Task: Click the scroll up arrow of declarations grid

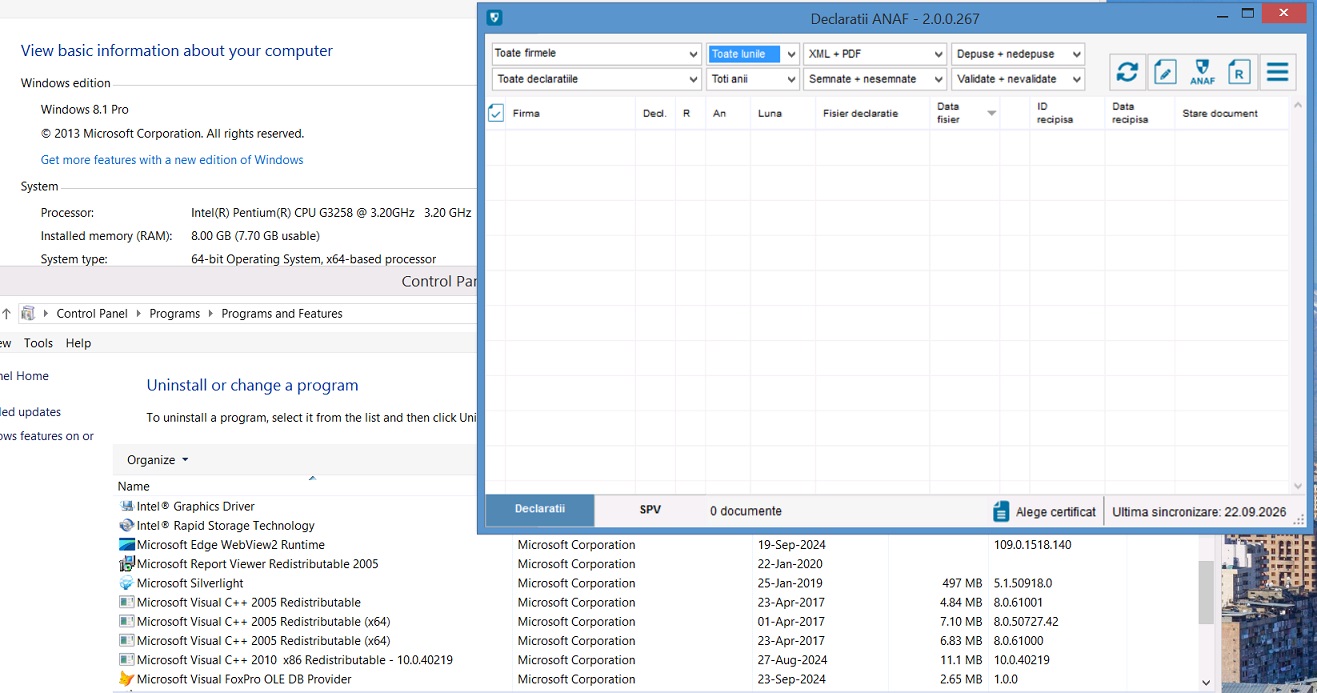Action: pos(1299,105)
